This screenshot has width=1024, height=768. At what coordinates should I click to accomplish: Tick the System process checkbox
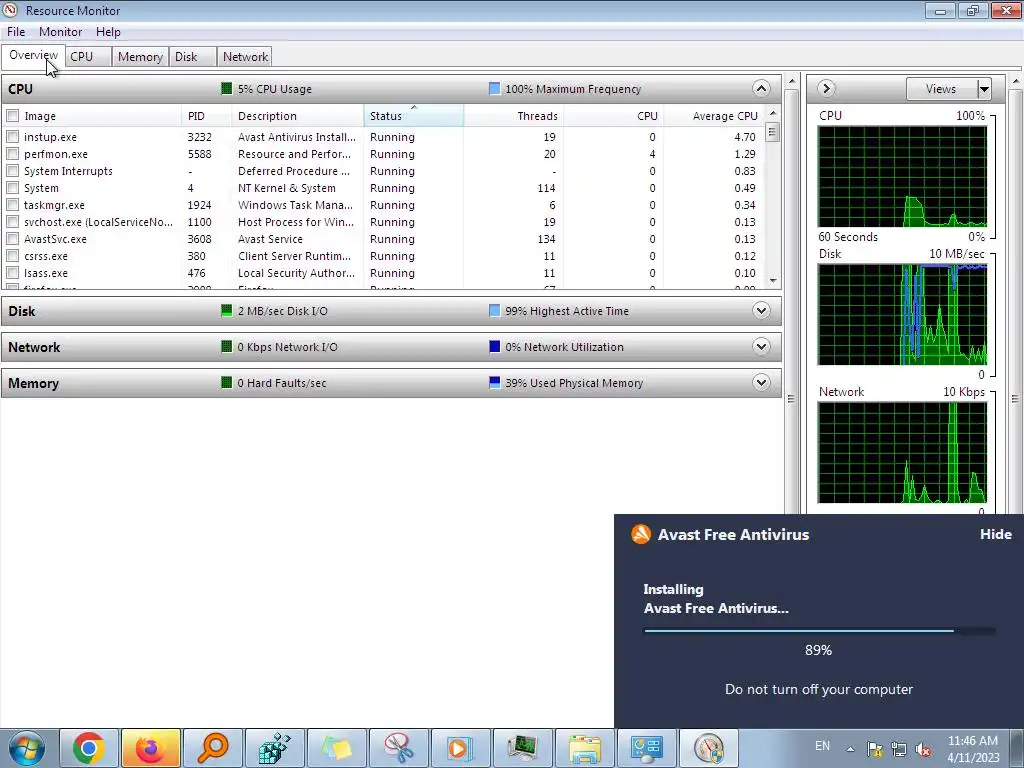12,187
